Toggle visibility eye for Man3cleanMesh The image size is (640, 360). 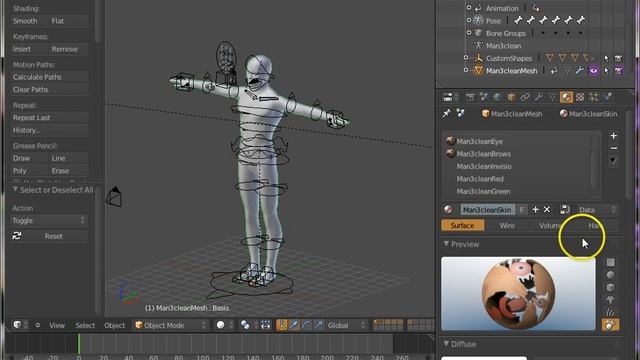(593, 71)
